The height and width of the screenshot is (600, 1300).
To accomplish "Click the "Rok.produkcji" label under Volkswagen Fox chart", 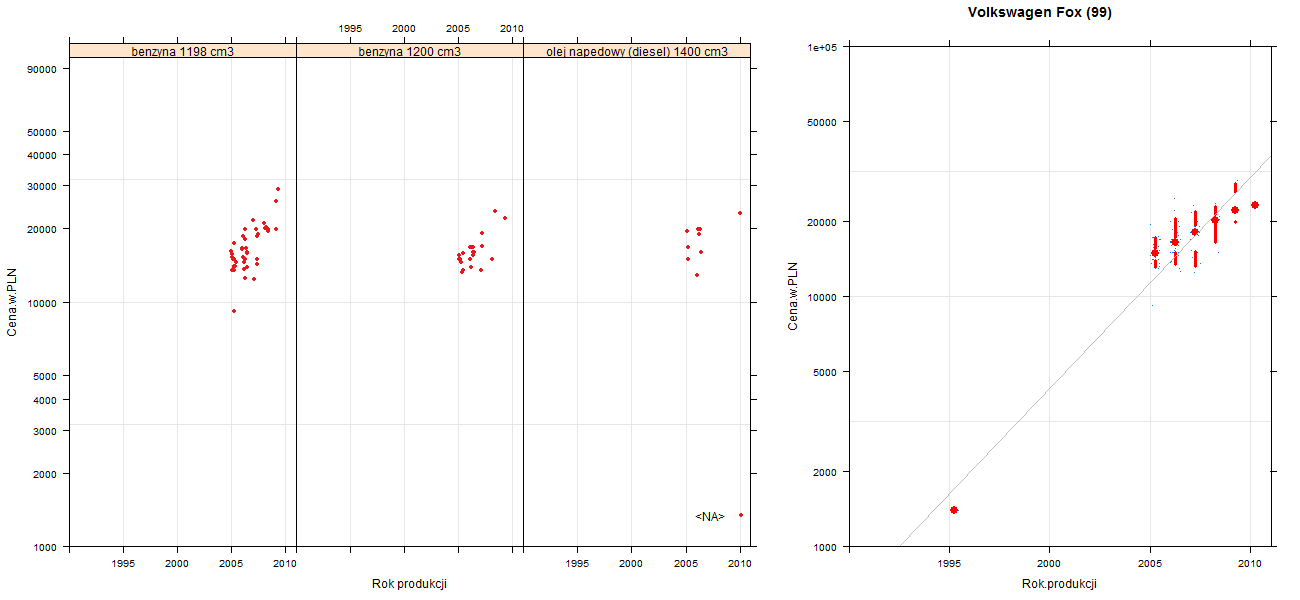I will pyautogui.click(x=1060, y=584).
